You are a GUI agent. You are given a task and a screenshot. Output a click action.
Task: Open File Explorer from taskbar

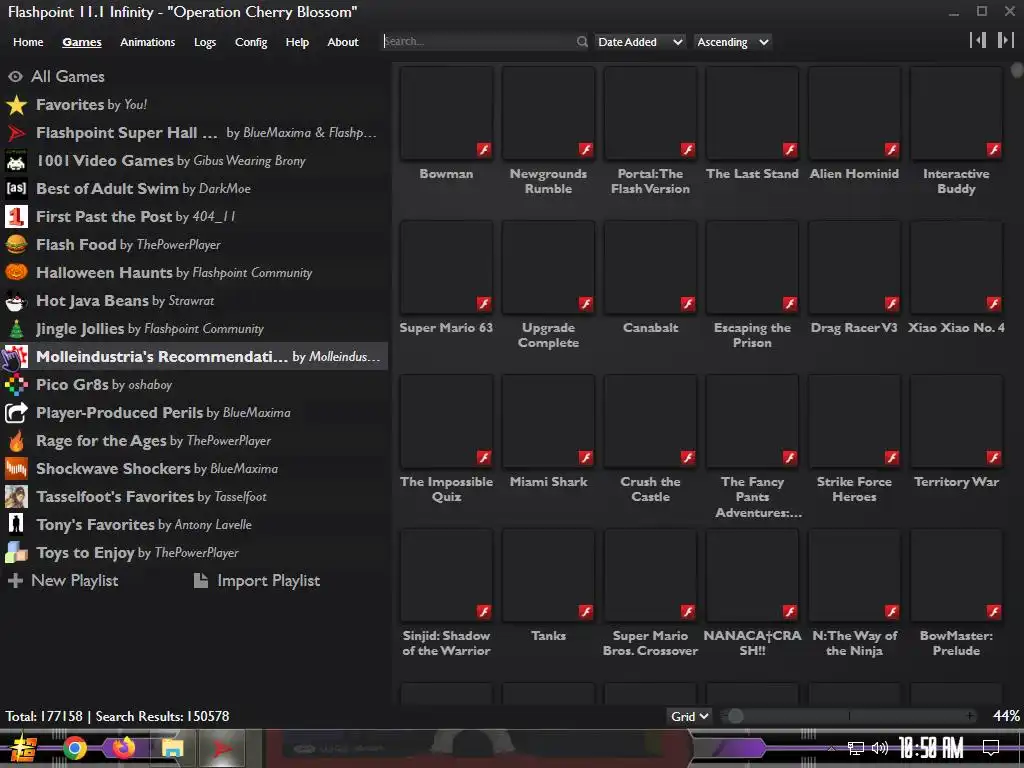point(172,748)
